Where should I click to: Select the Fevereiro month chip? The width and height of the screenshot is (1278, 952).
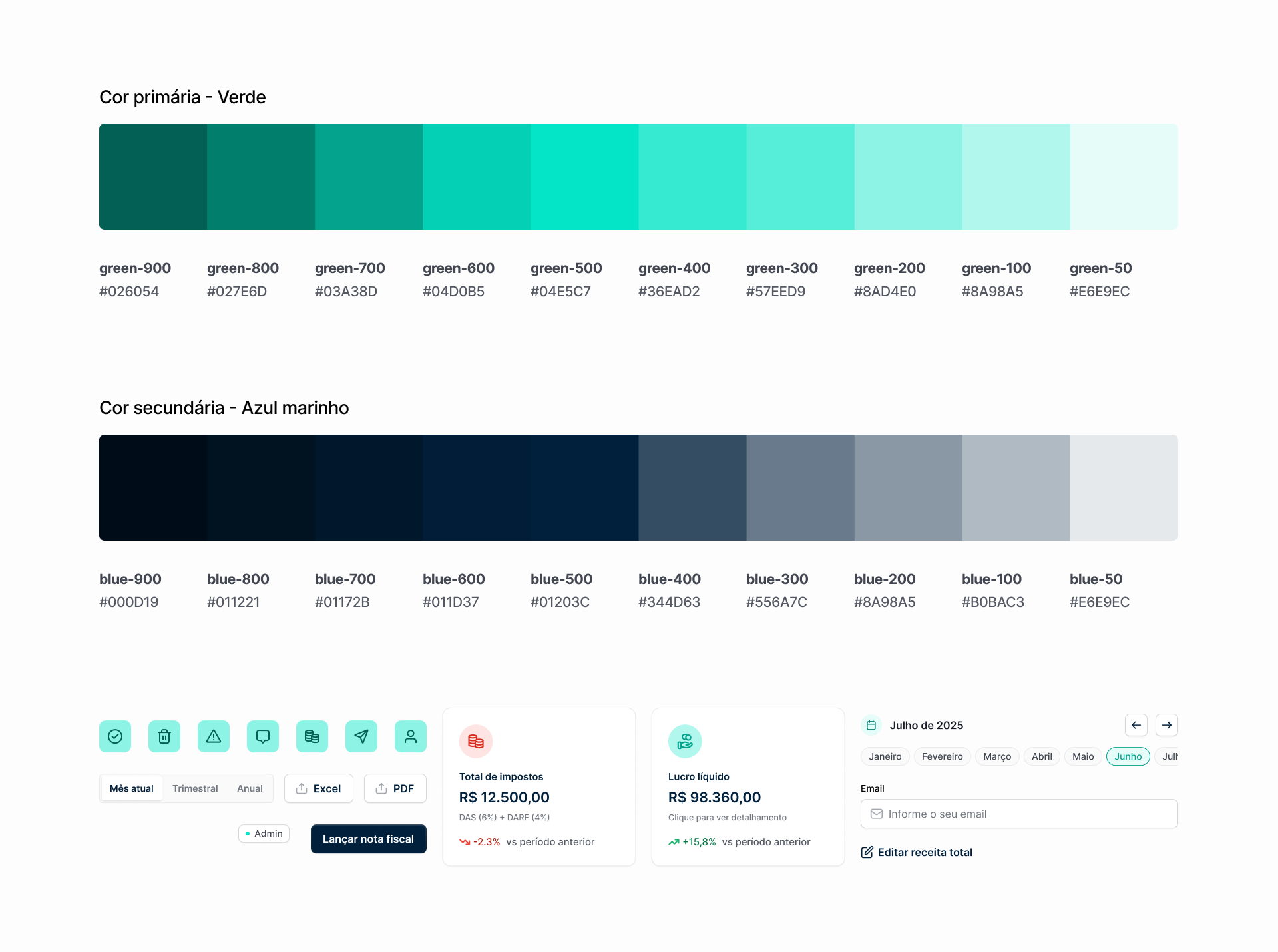coord(942,756)
